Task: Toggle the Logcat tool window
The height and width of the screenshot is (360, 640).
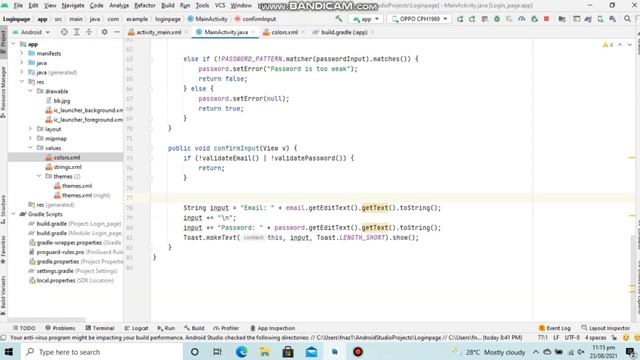Action: pos(136,328)
